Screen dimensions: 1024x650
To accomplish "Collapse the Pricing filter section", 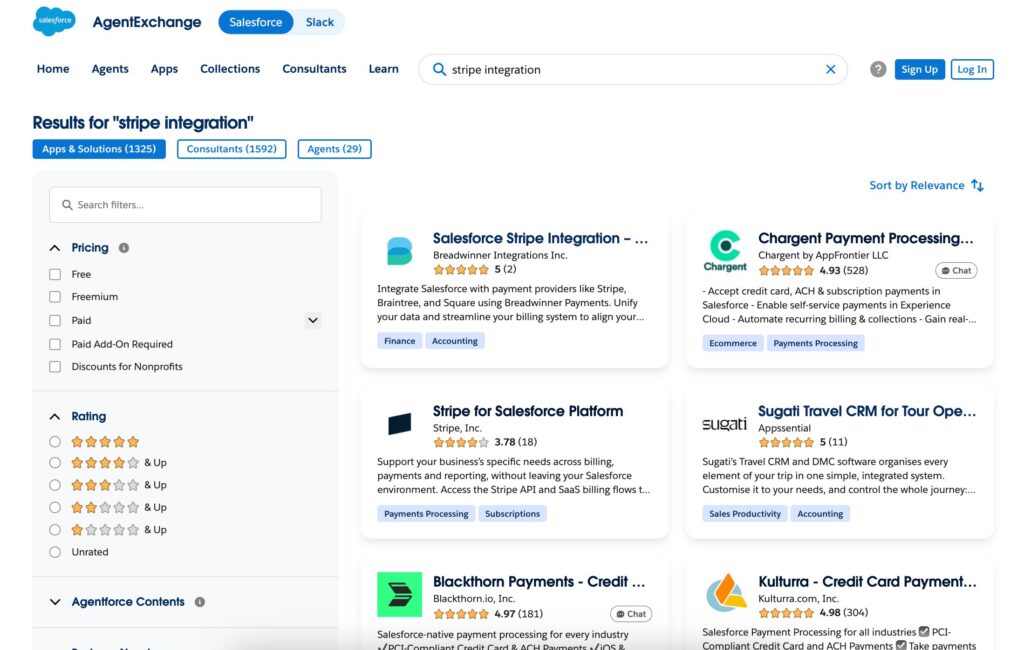I will 55,248.
